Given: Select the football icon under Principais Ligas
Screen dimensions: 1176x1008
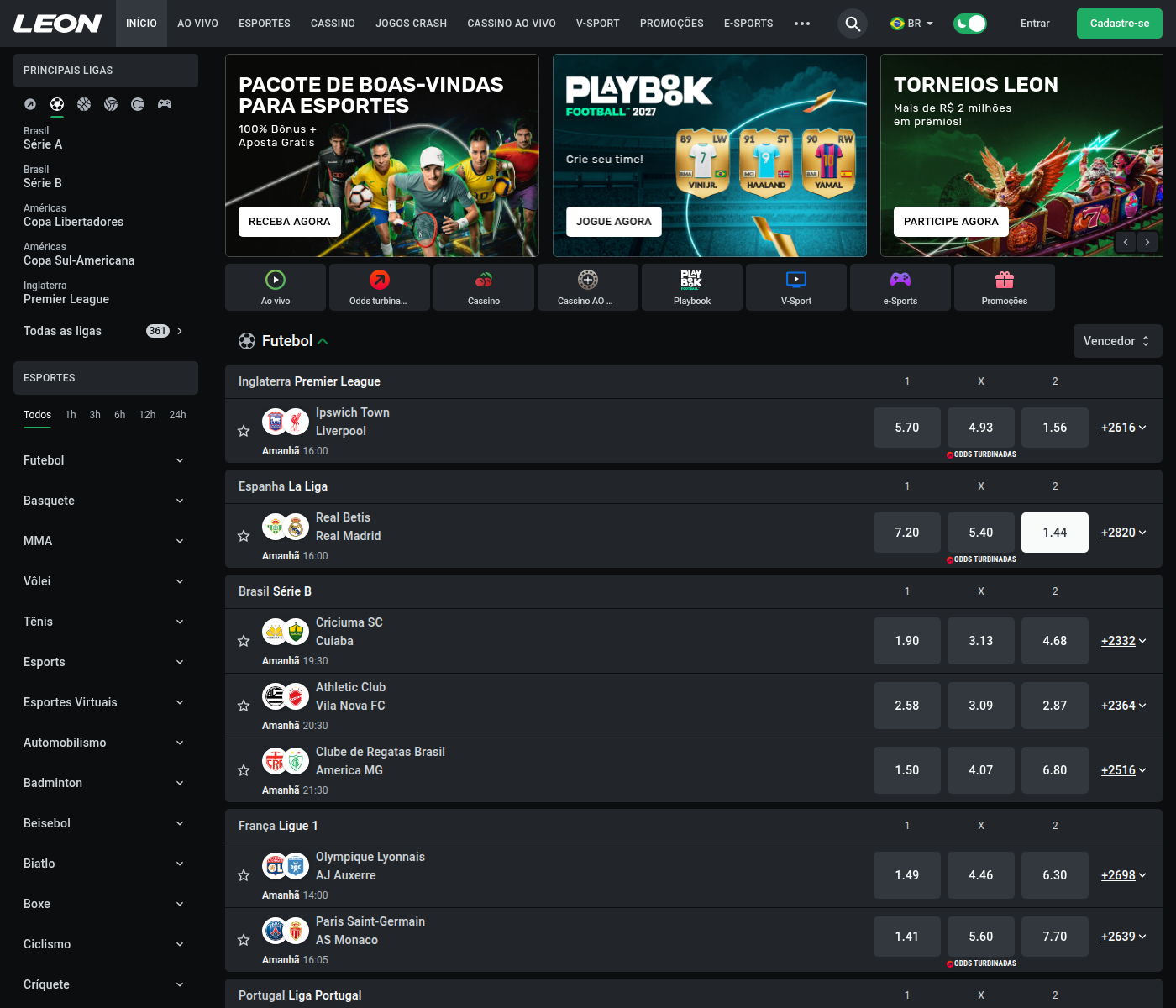Looking at the screenshot, I should [x=57, y=104].
